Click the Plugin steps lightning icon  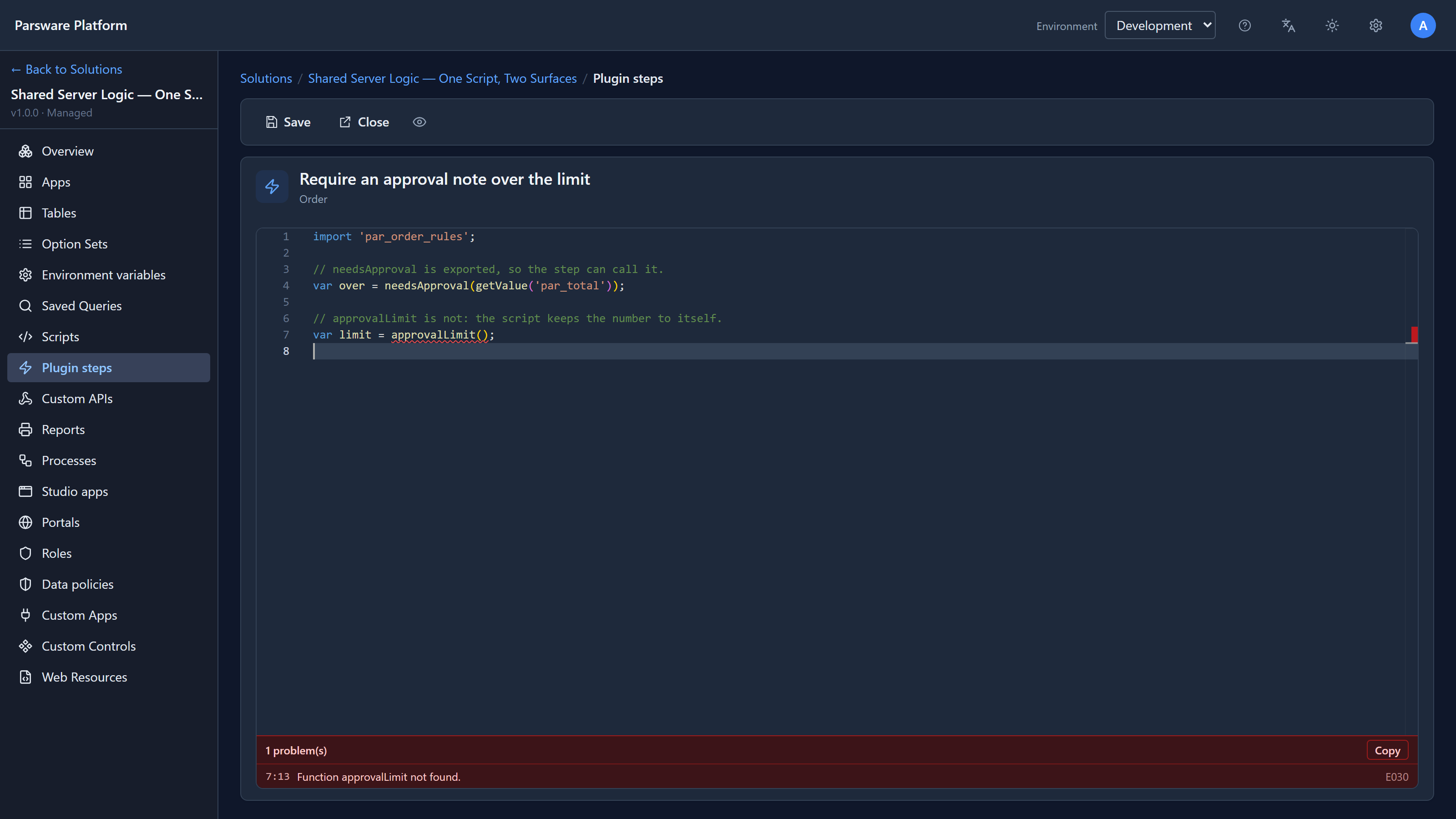click(25, 367)
